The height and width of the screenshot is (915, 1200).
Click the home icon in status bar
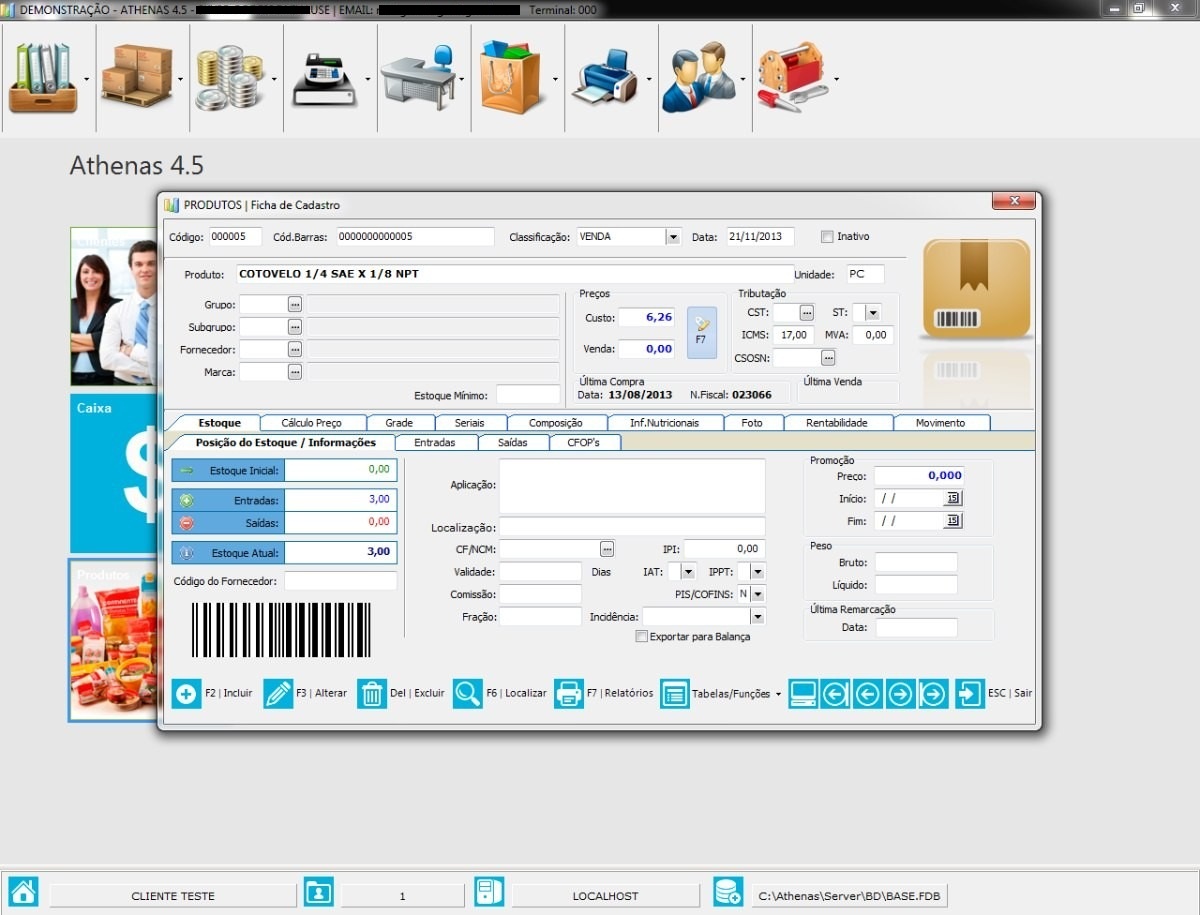23,892
